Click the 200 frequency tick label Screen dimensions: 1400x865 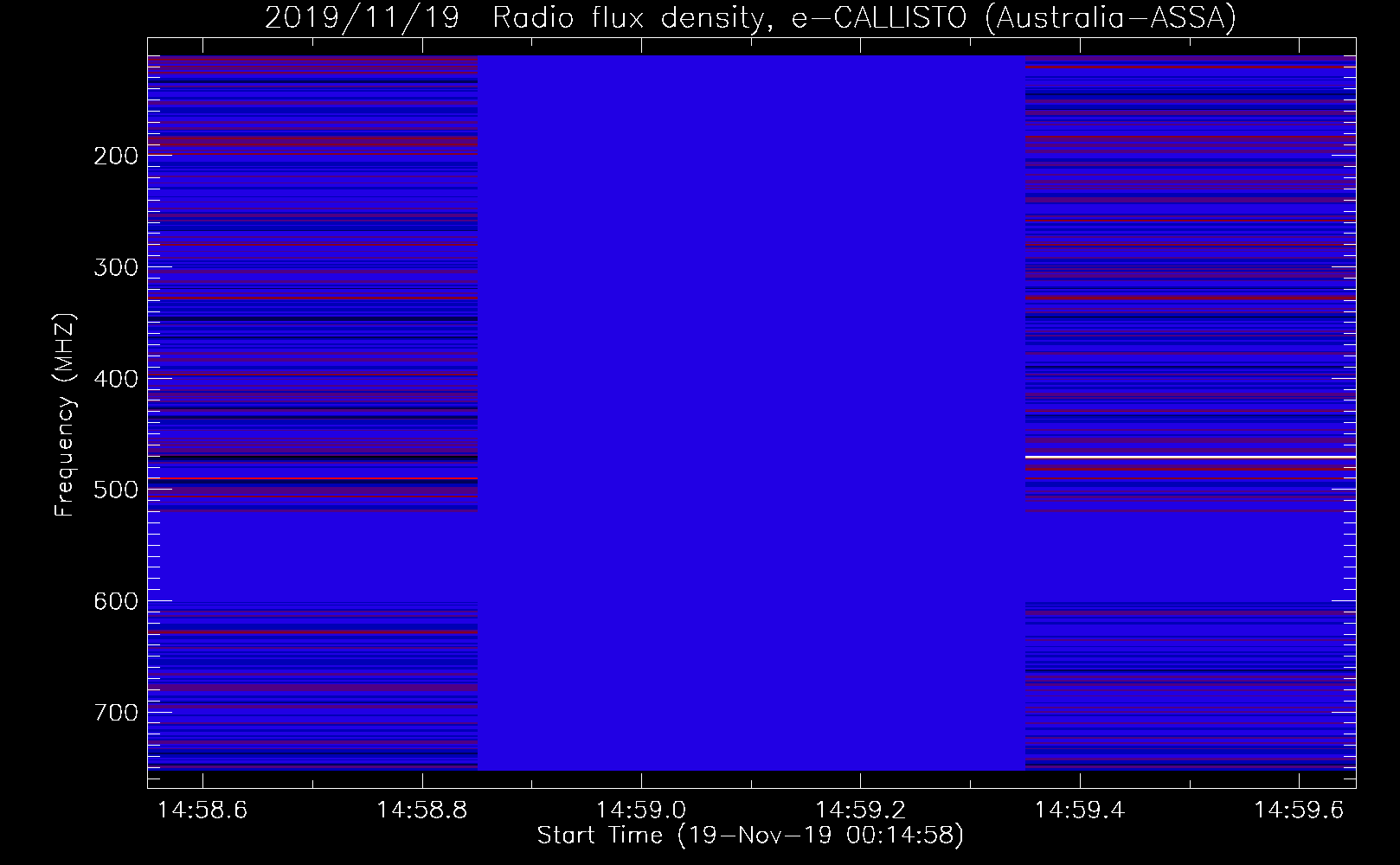[116, 157]
